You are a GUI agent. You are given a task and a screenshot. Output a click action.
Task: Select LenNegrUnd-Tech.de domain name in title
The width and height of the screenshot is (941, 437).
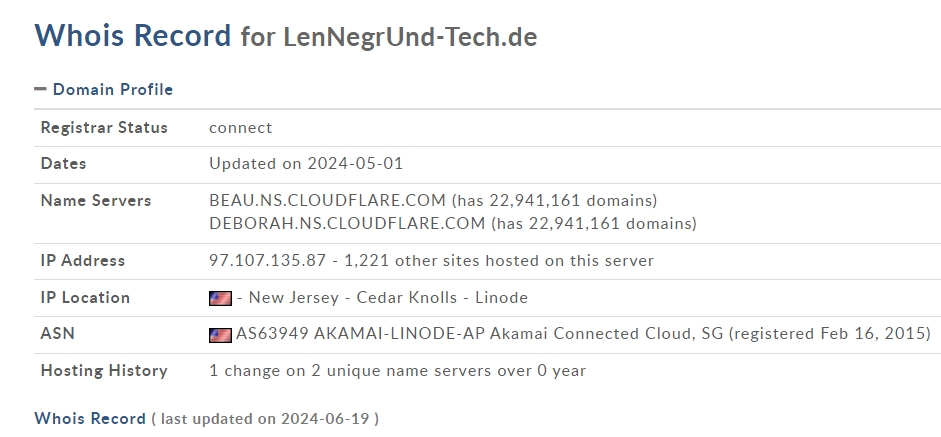pos(410,37)
